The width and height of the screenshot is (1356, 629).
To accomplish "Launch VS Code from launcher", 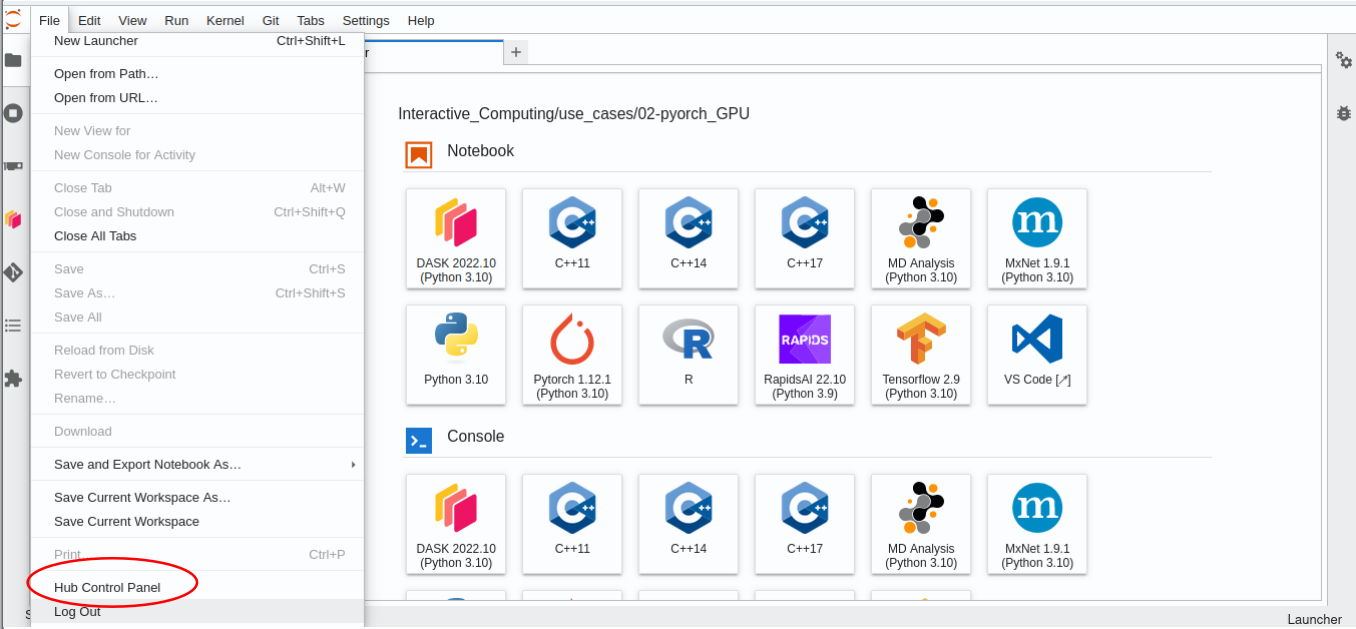I will pos(1037,354).
